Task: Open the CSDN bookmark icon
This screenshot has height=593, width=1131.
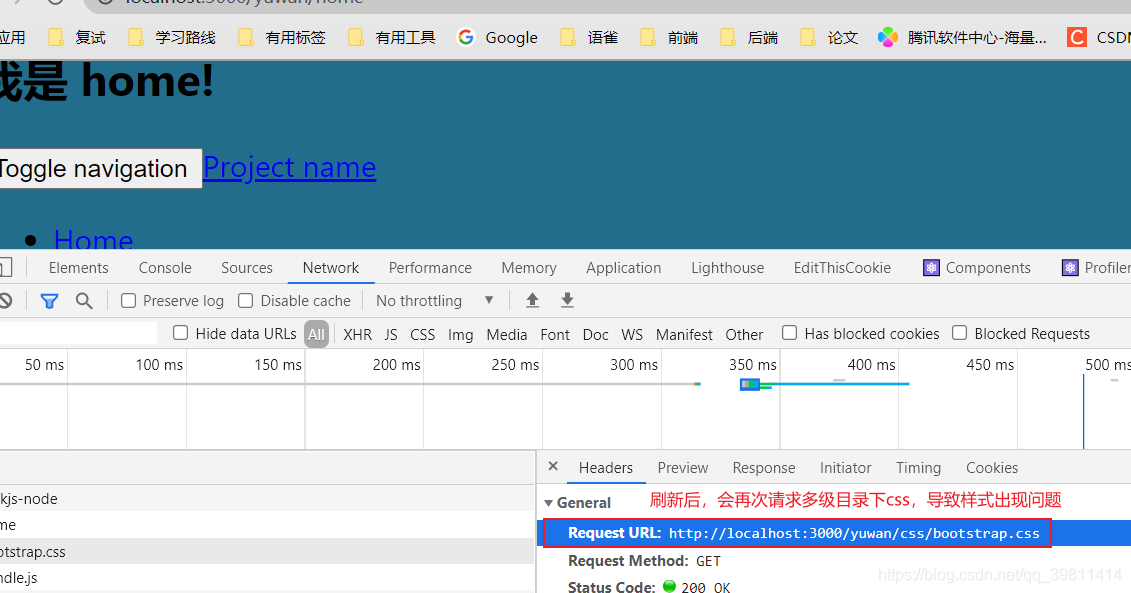Action: point(1077,37)
